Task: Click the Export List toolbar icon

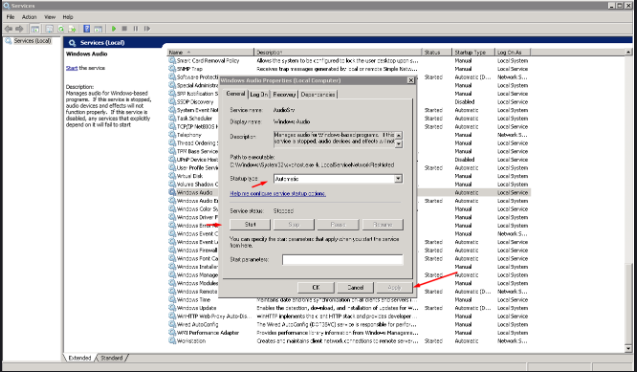Action: [x=72, y=29]
